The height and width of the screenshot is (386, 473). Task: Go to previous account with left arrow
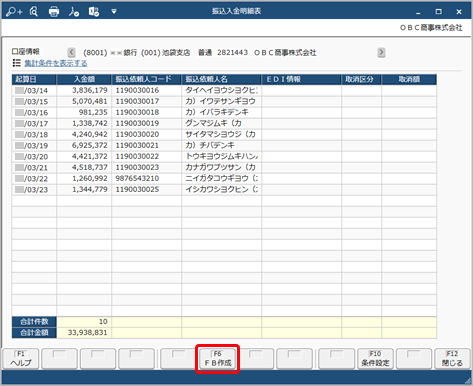click(x=71, y=52)
